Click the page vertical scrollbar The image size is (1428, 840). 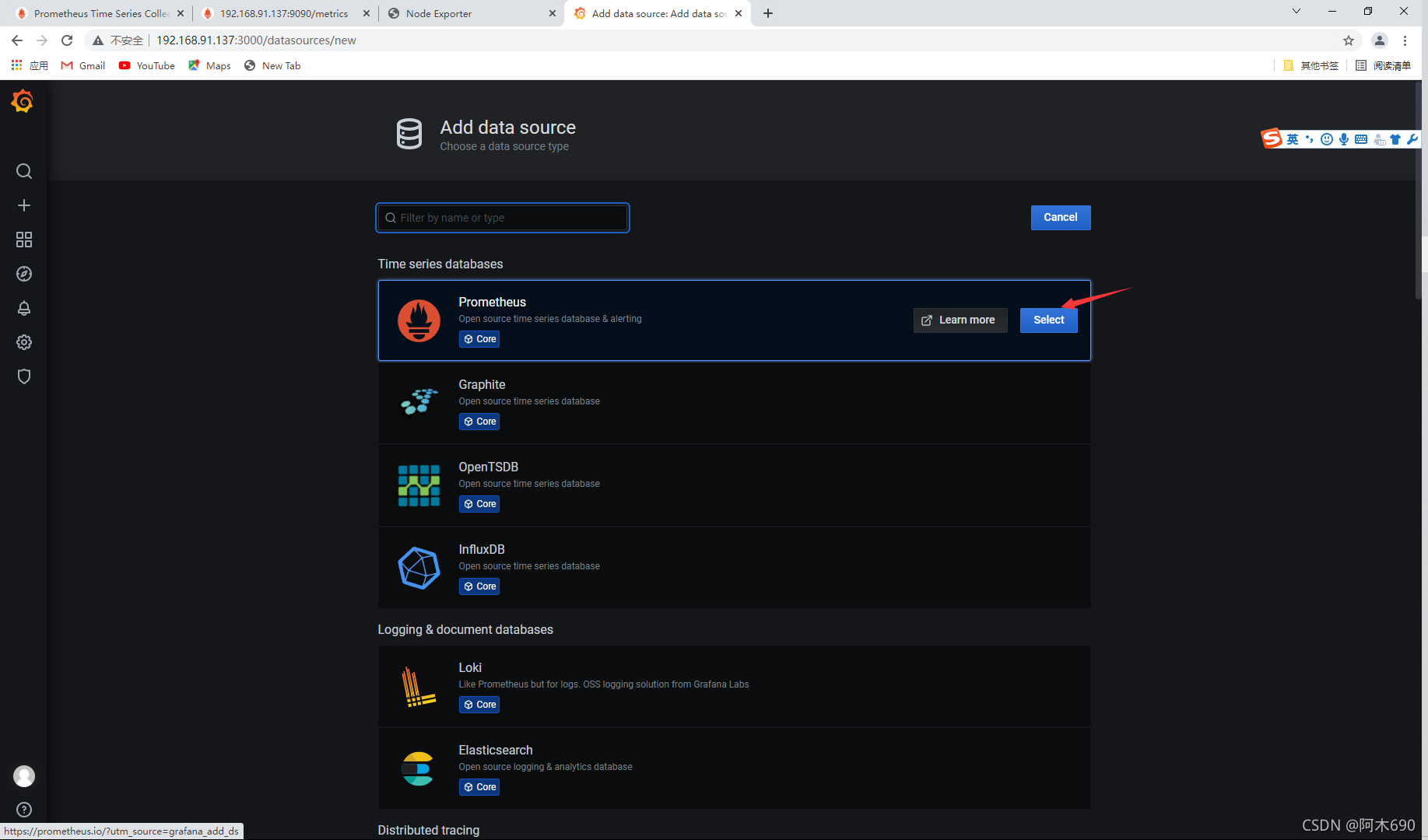(1419, 191)
